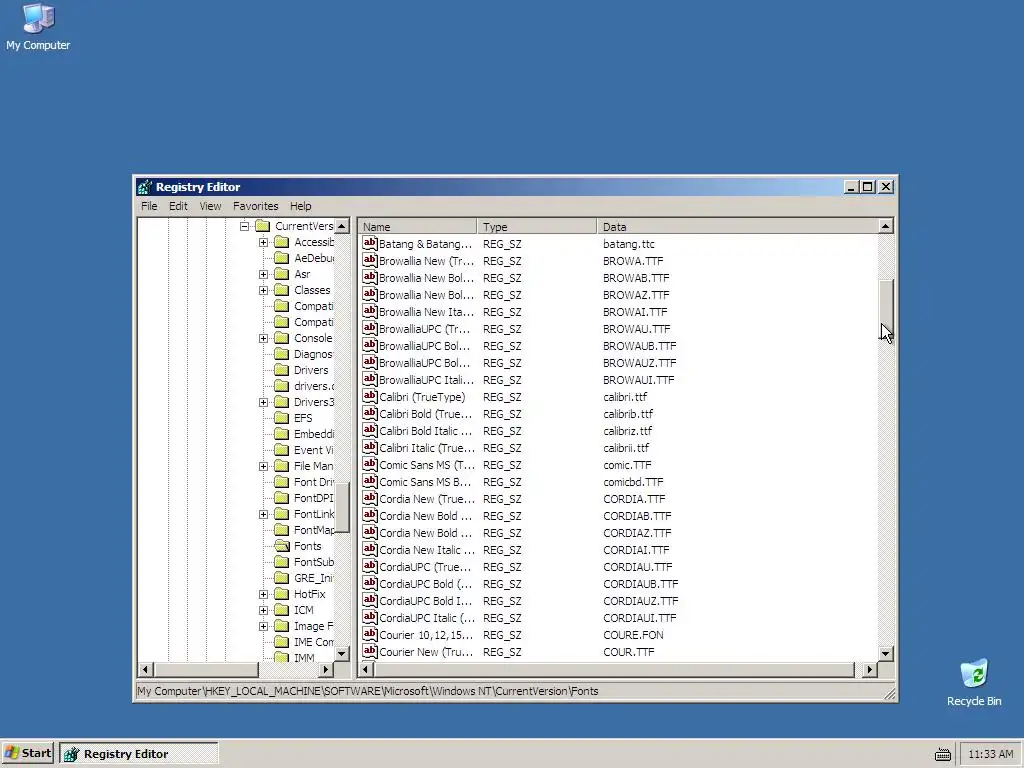The image size is (1024, 768).
Task: Open the File menu
Action: click(x=149, y=206)
